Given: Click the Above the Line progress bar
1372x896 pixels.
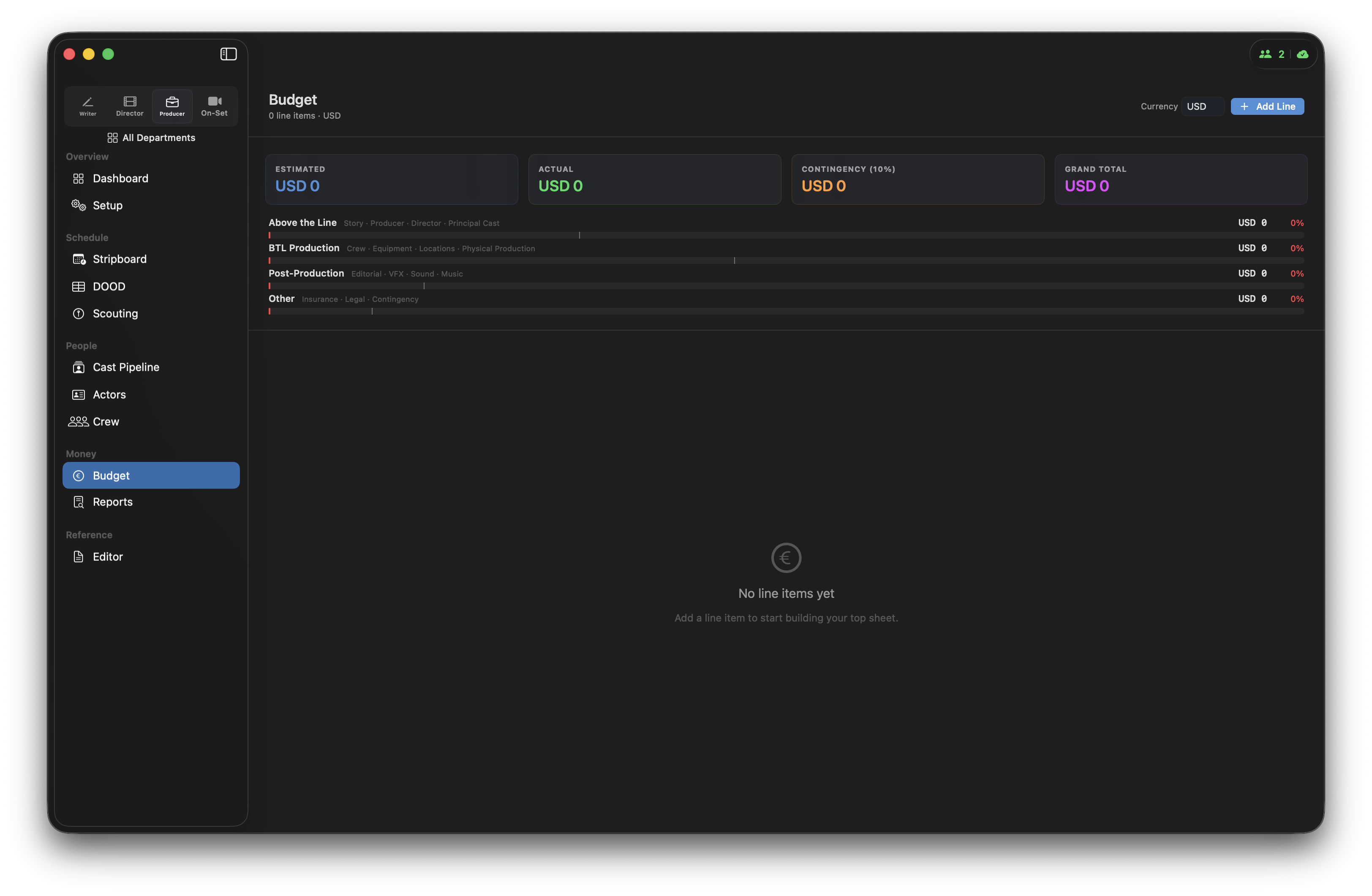Looking at the screenshot, I should [785, 235].
